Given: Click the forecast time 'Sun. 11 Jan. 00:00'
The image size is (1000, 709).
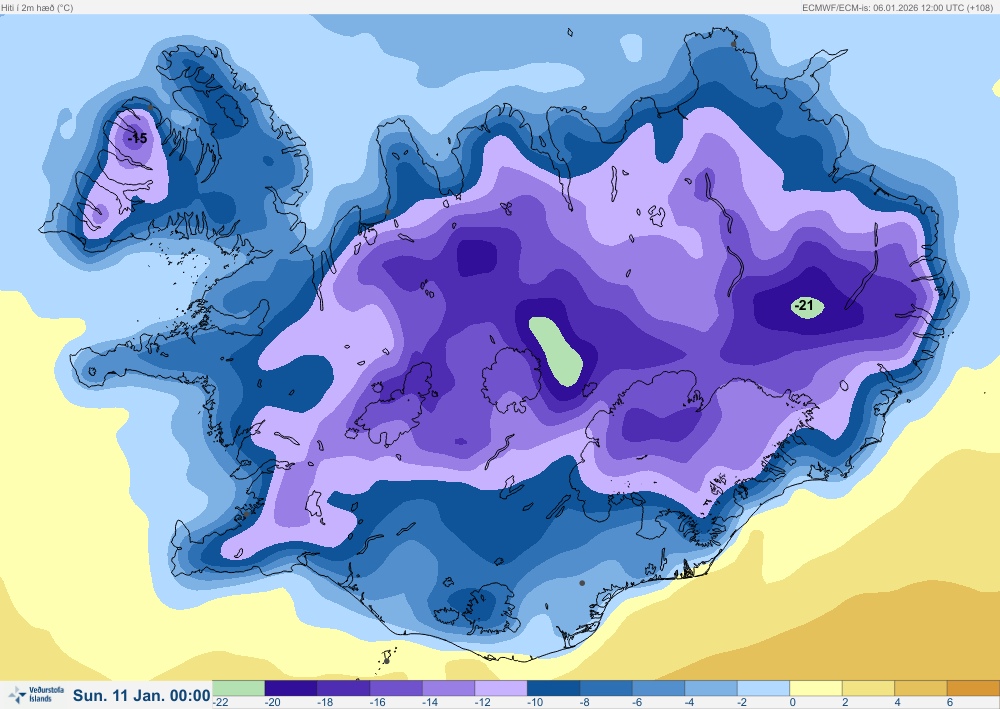Looking at the screenshot, I should 142,695.
